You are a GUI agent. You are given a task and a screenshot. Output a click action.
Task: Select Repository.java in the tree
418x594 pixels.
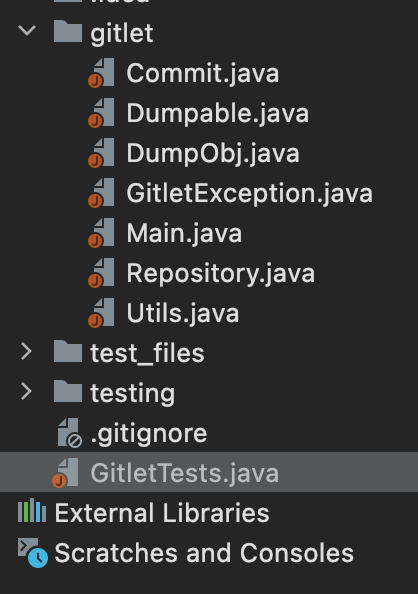221,274
